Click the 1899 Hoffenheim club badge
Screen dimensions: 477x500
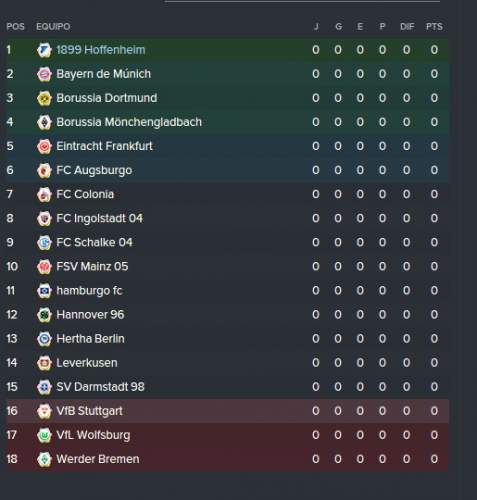tap(44, 50)
